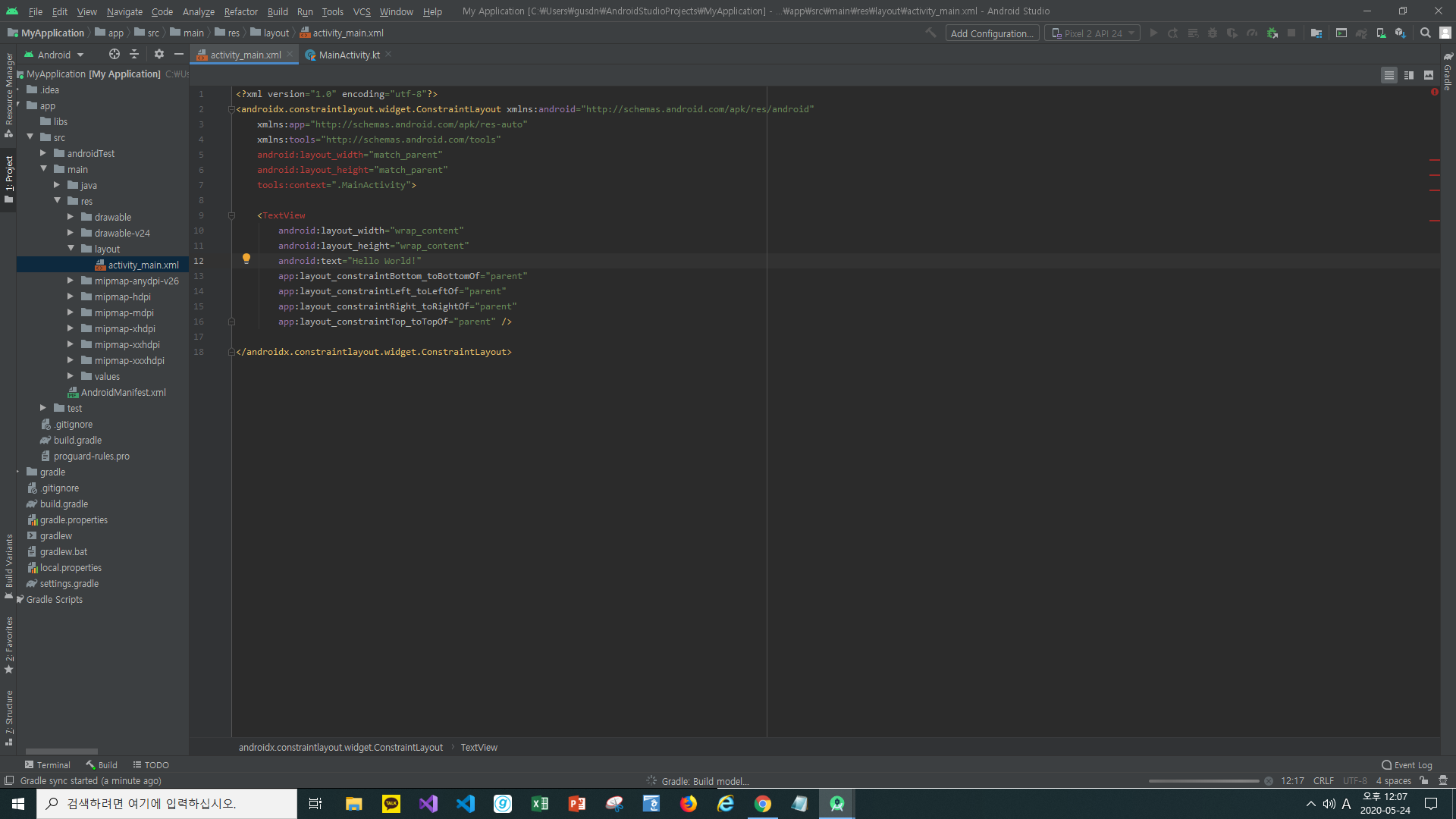The width and height of the screenshot is (1456, 819).
Task: Click the Gradle build progress bar
Action: coord(1203,781)
